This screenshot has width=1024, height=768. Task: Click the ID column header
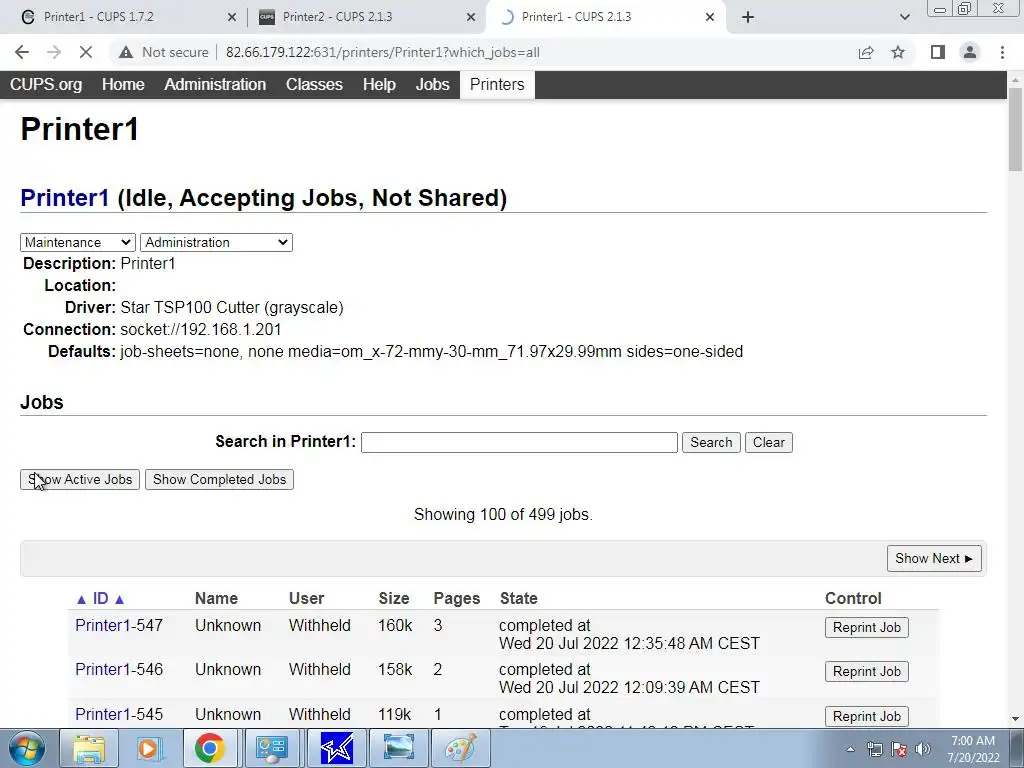click(101, 599)
